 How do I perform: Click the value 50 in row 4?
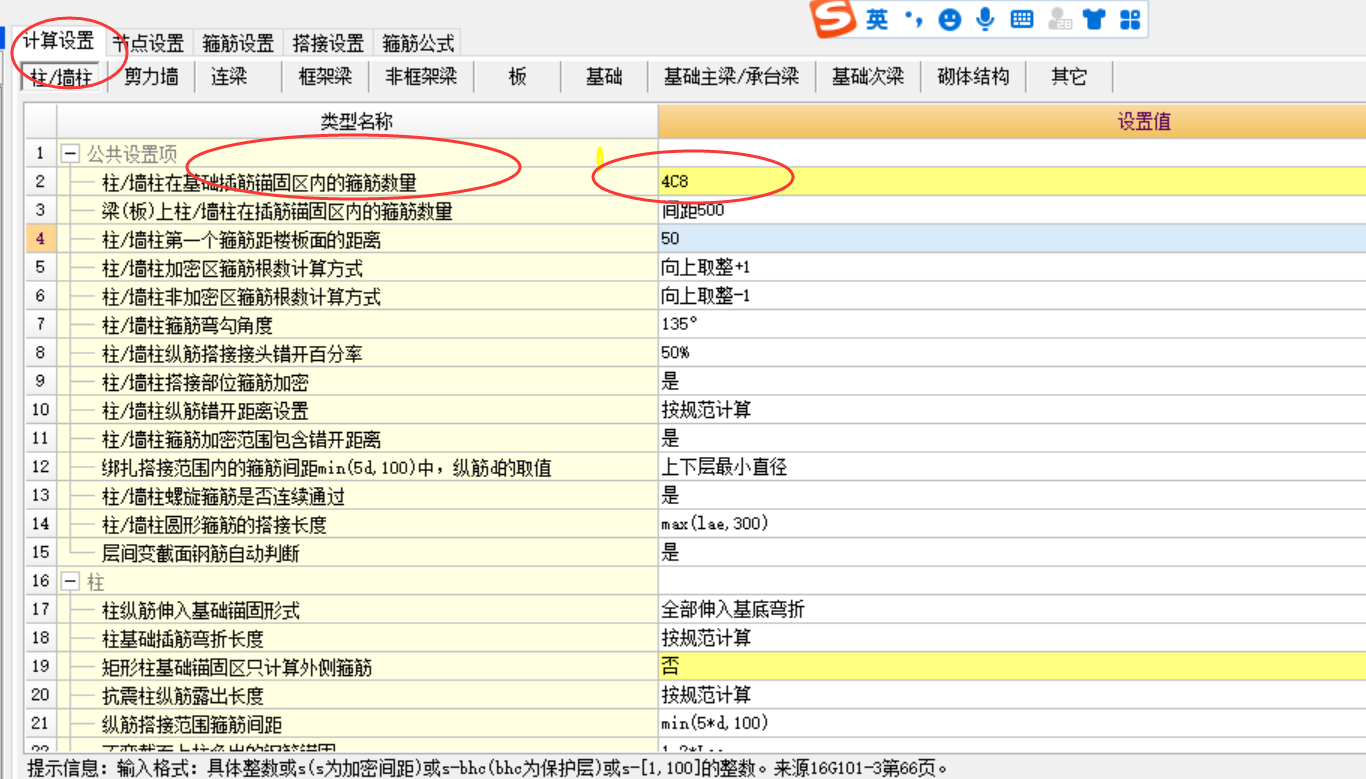[x=1012, y=239]
